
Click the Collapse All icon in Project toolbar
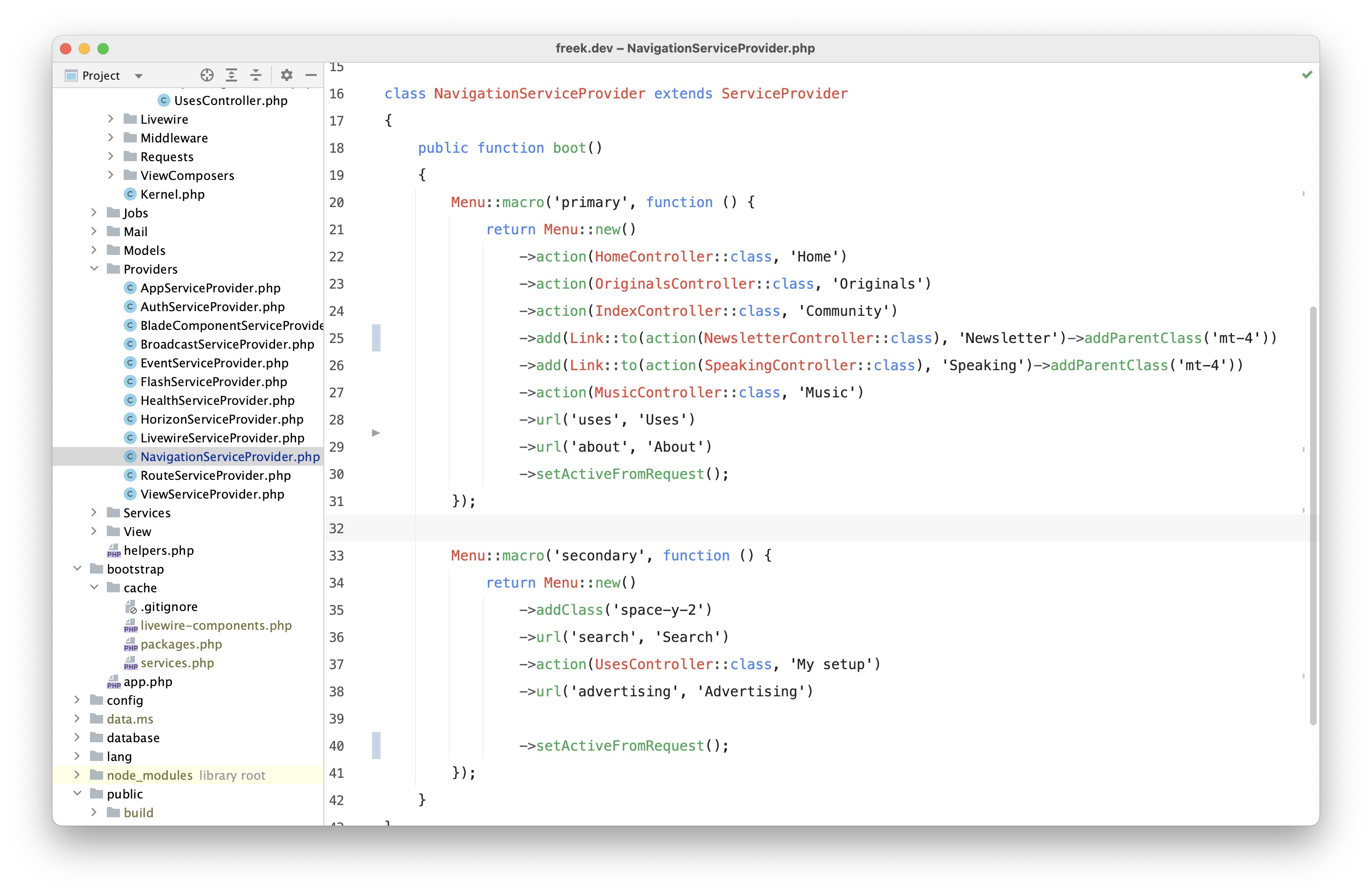(256, 75)
